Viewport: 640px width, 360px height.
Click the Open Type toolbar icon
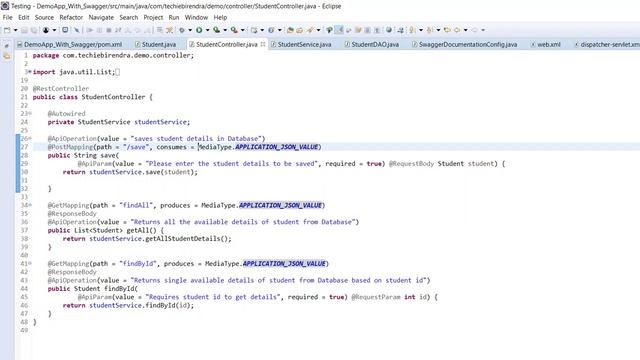coord(290,30)
